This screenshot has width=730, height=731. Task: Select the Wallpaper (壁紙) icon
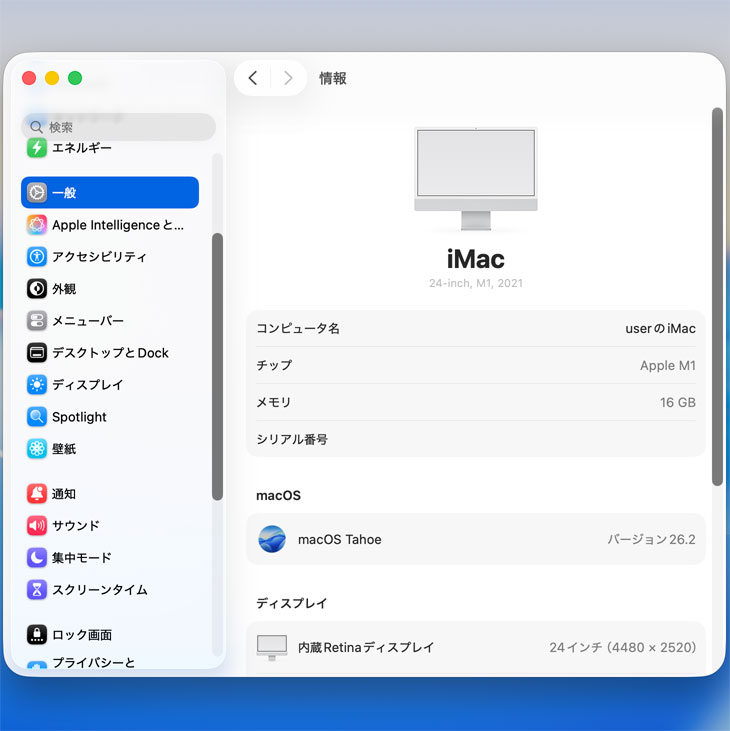pyautogui.click(x=37, y=449)
